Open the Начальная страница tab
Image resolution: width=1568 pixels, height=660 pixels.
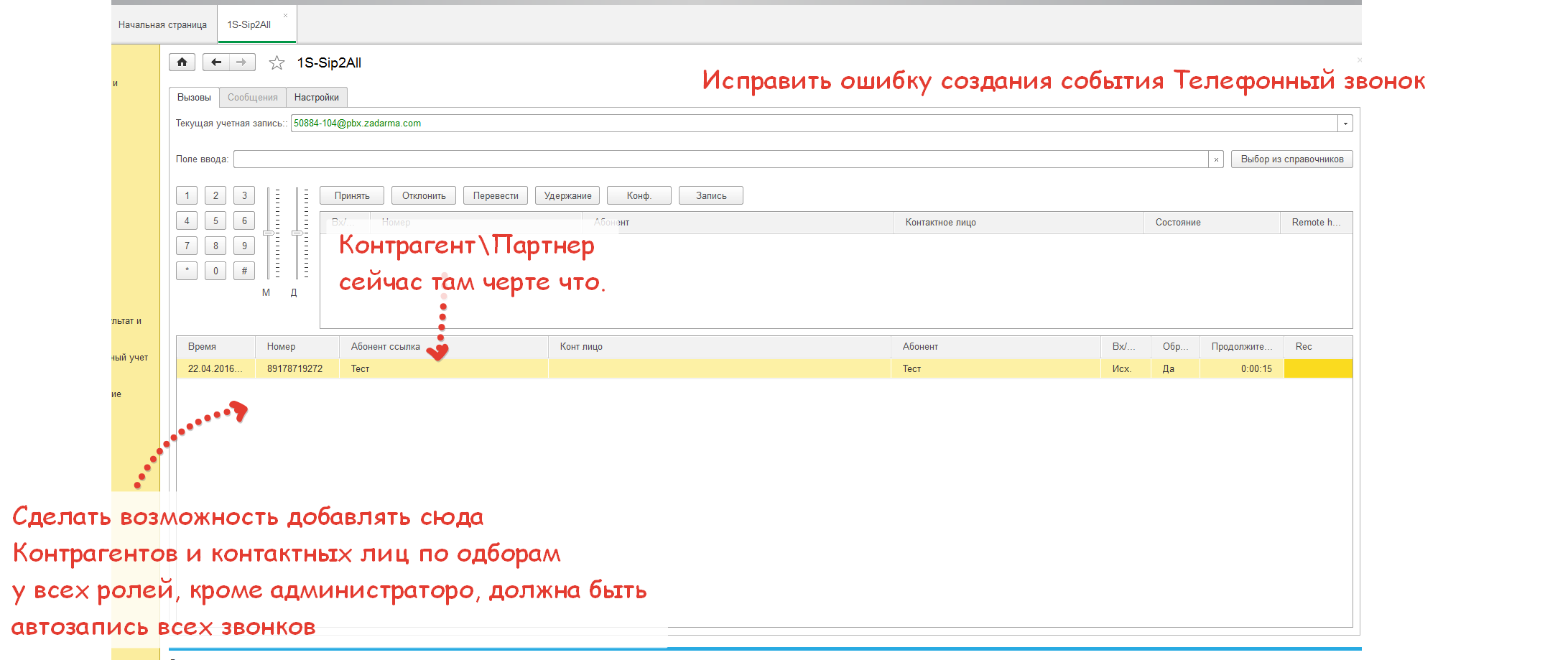pyautogui.click(x=162, y=25)
